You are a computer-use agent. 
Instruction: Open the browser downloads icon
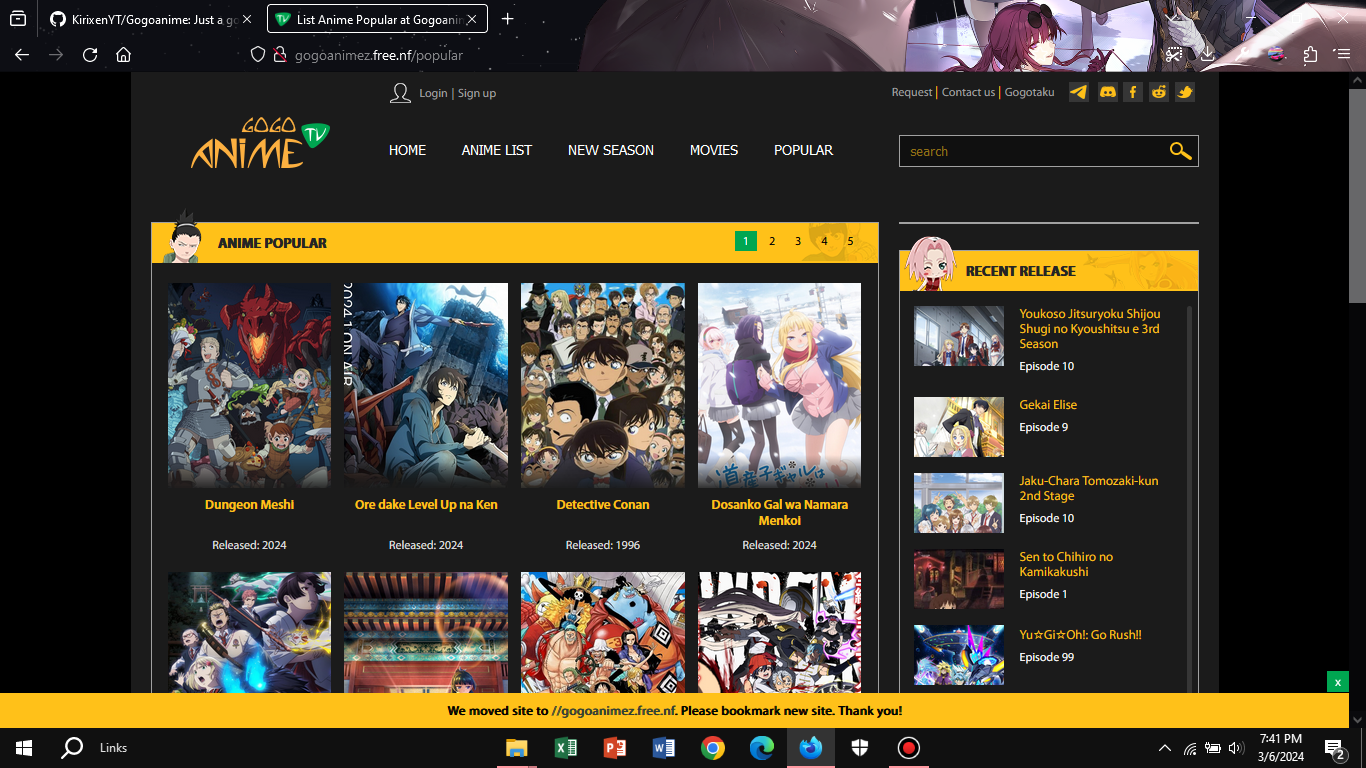(x=1208, y=55)
